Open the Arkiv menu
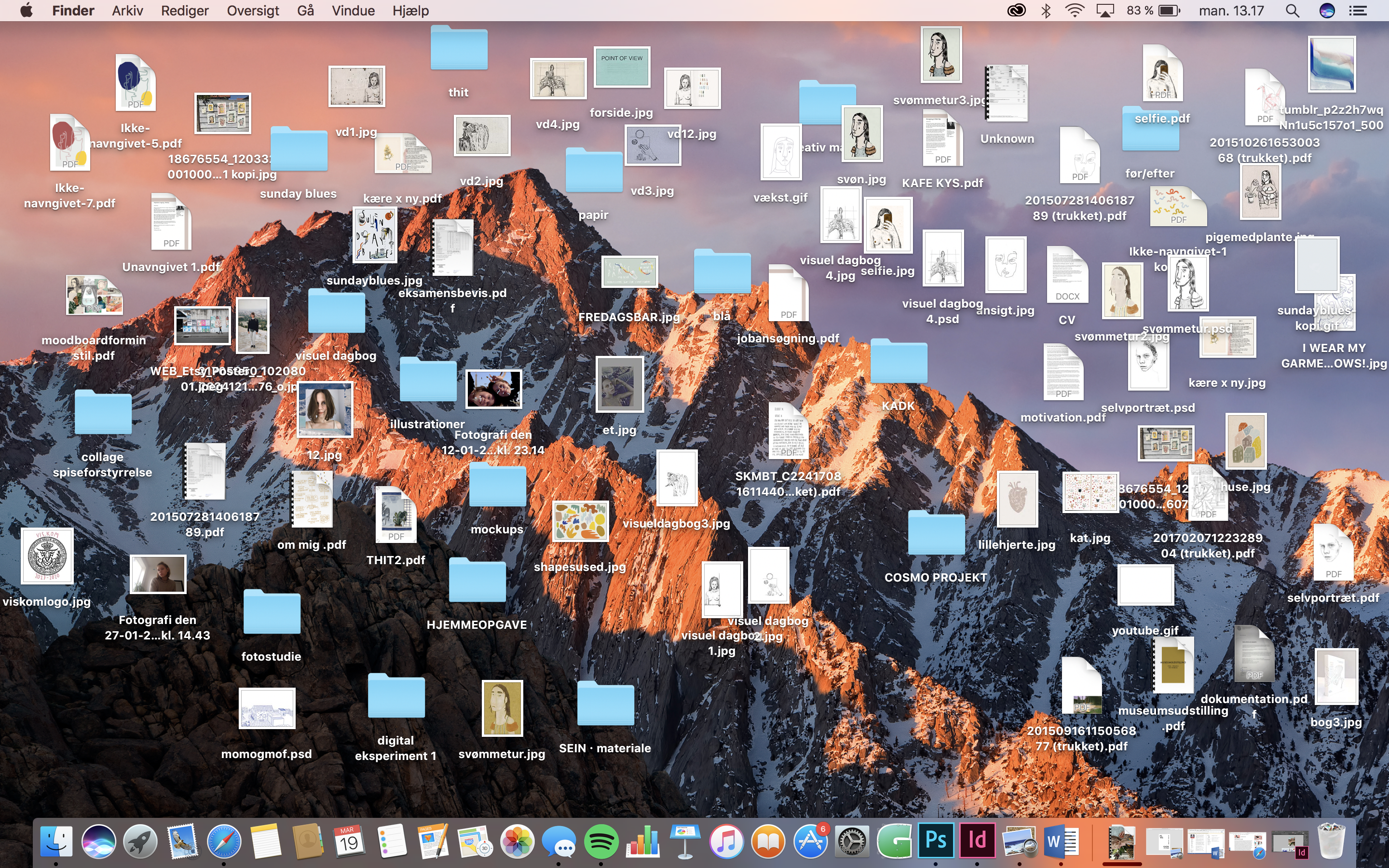Image resolution: width=1389 pixels, height=868 pixels. click(127, 10)
